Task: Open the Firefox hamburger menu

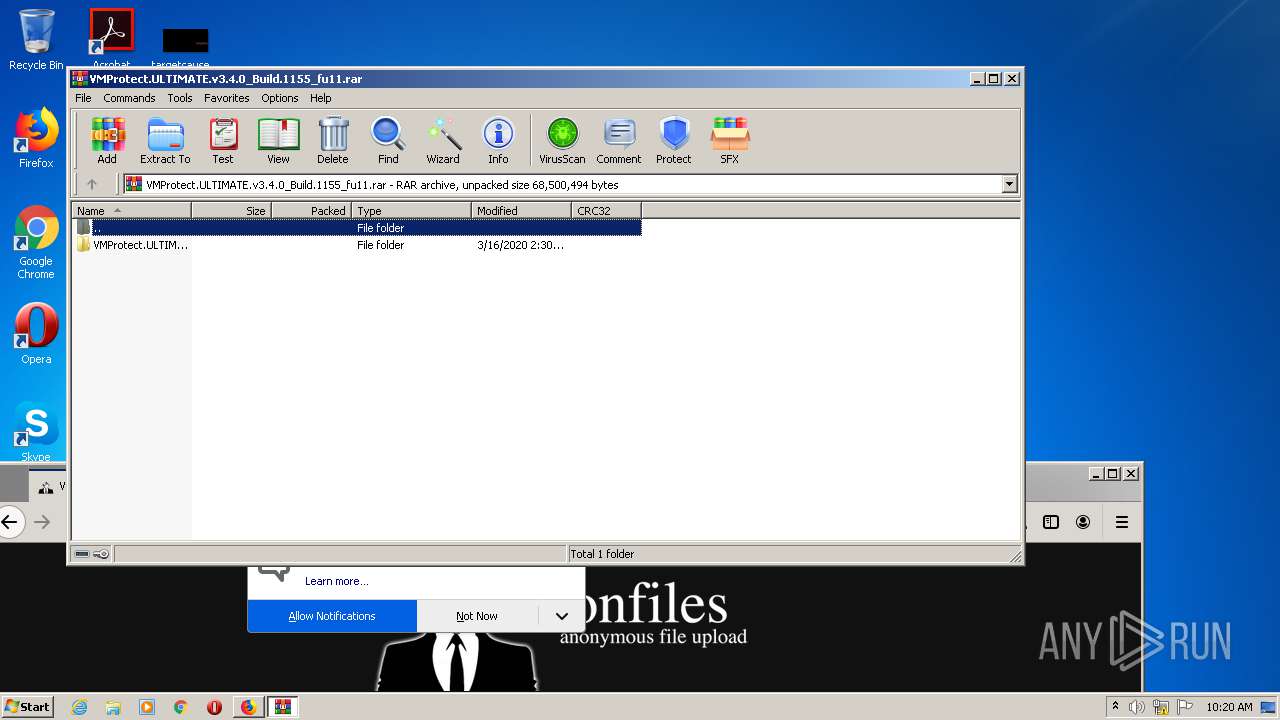Action: (1122, 522)
